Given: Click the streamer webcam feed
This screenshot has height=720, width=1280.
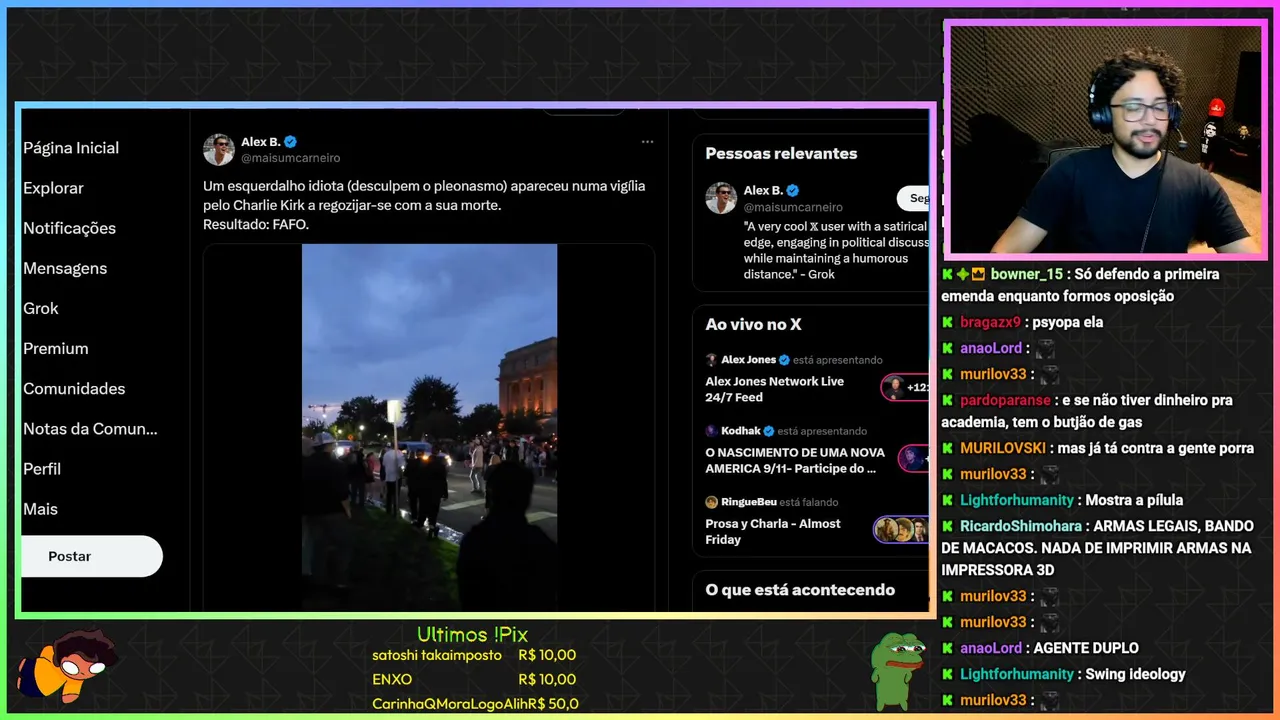Looking at the screenshot, I should click(x=1105, y=139).
